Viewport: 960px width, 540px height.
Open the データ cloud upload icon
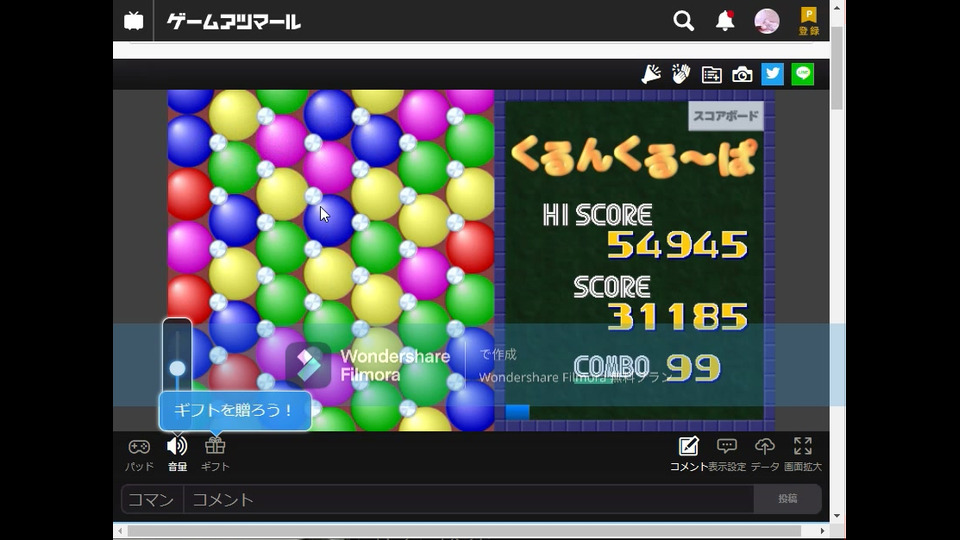click(x=765, y=455)
